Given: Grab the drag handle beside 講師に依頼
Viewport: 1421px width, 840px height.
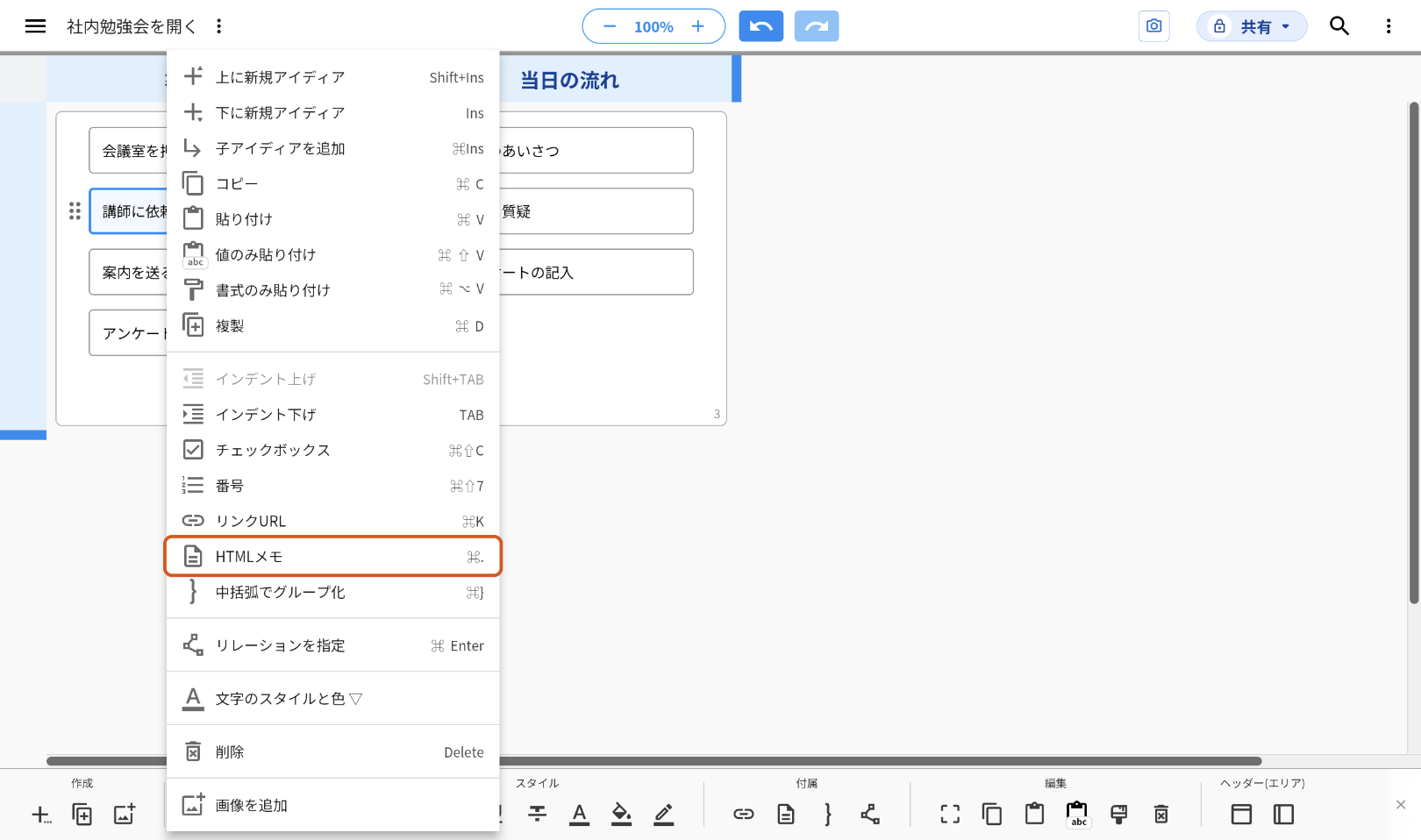Looking at the screenshot, I should tap(75, 211).
